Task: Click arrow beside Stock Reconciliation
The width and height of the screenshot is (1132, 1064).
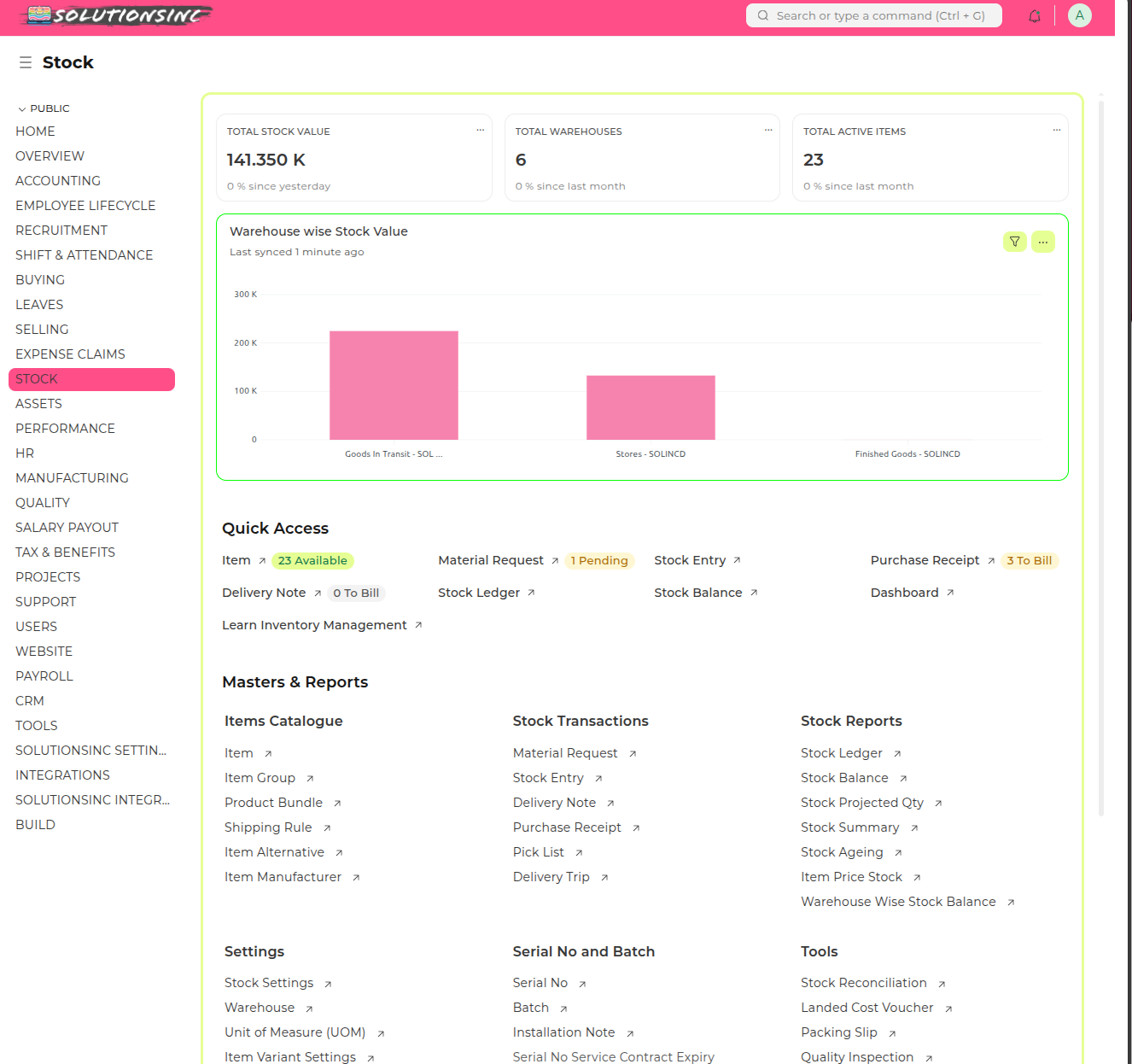Action: pyautogui.click(x=942, y=985)
